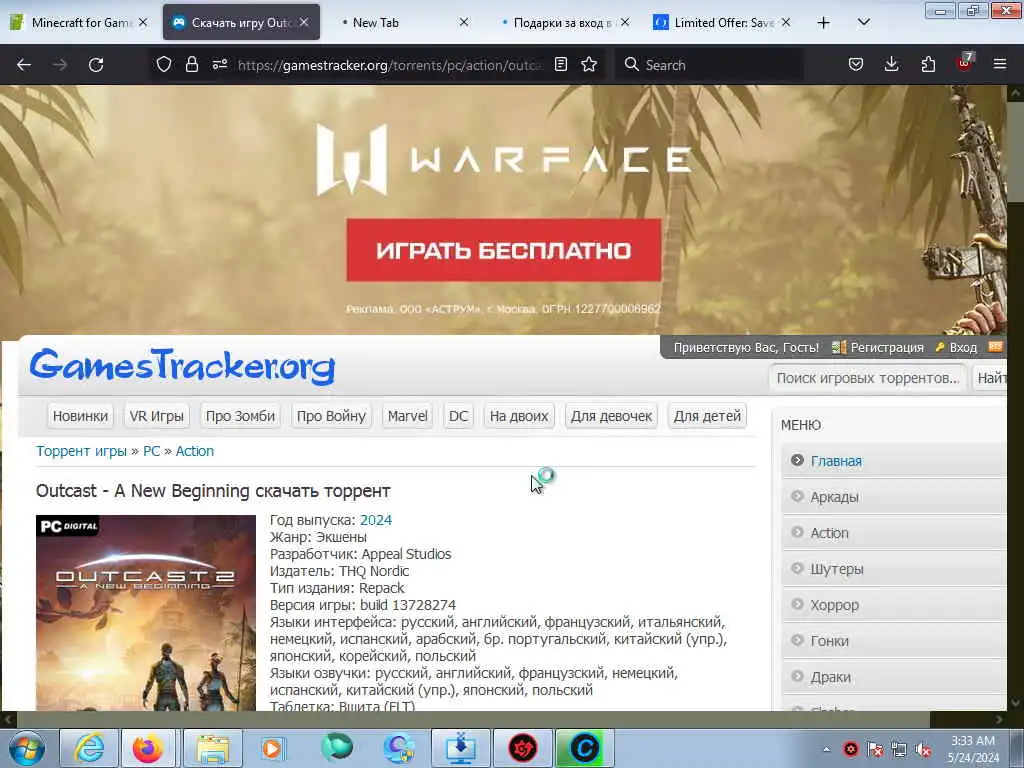Screen dimensions: 1024x768
Task: Click the taskbar clock showing 3:33 AM
Action: coord(973,749)
